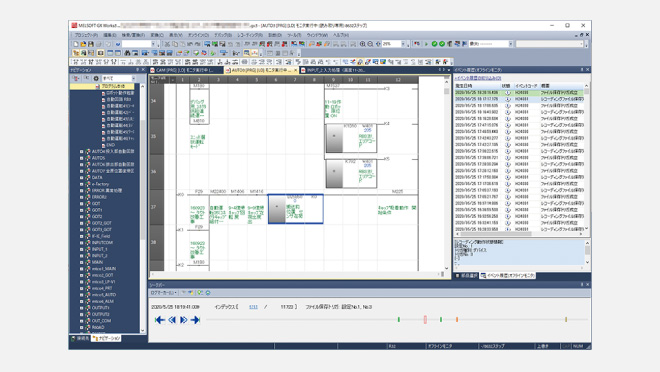Viewport: 660px width, 372px height.
Task: Click the pink seek bar position marker
Action: (425, 319)
